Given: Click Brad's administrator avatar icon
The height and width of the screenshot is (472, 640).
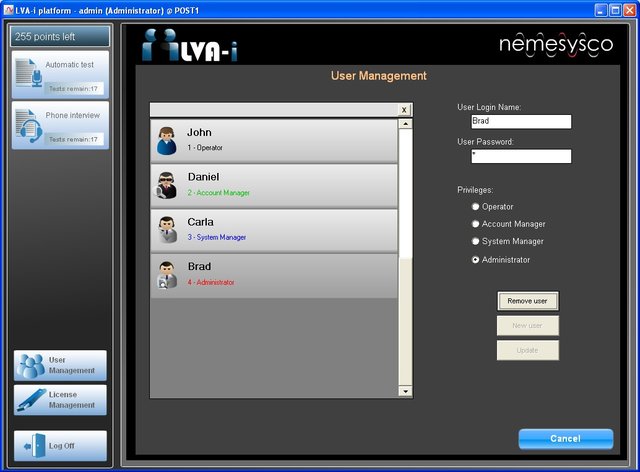Looking at the screenshot, I should (x=167, y=275).
